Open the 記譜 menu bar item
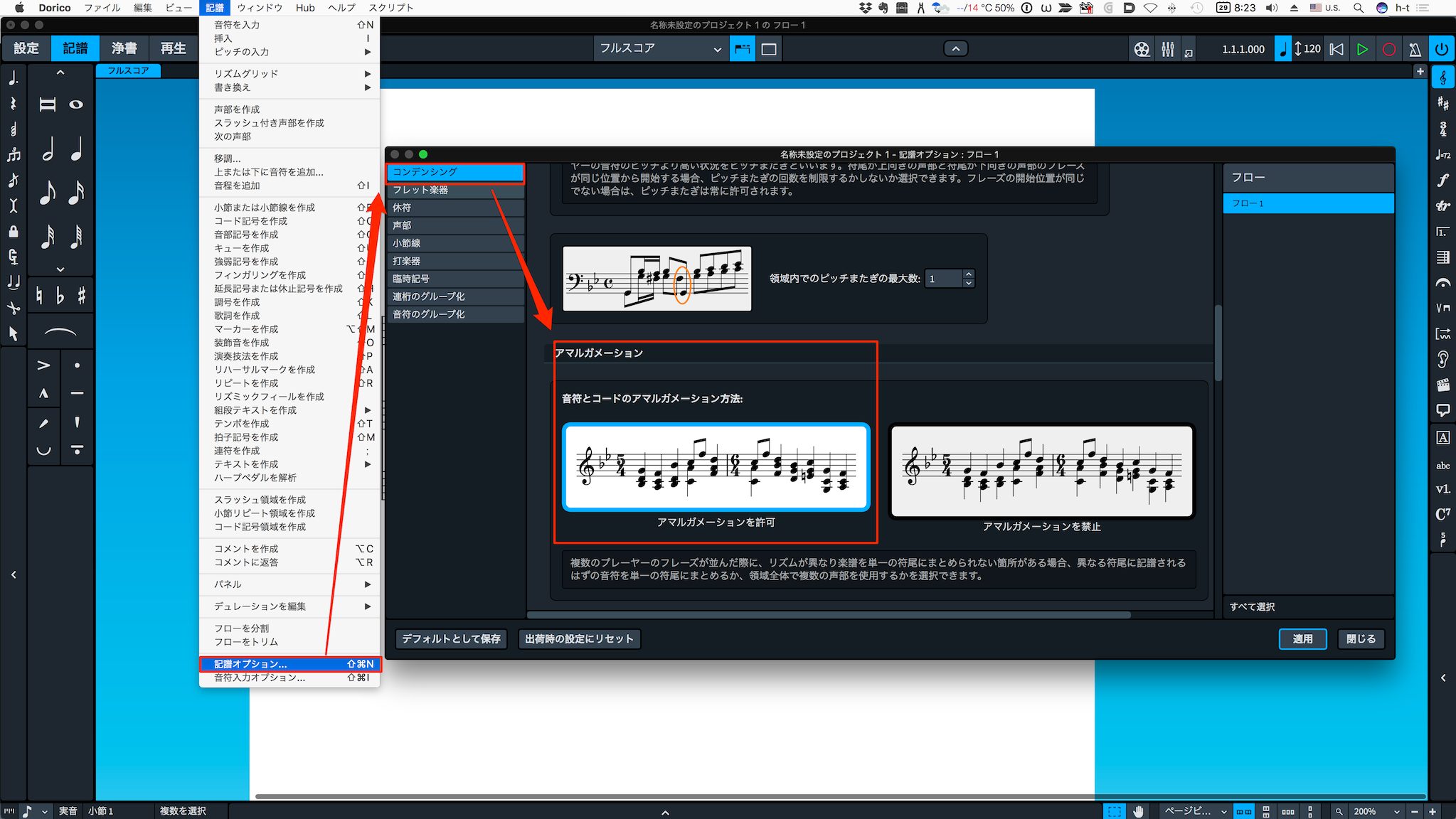This screenshot has height=819, width=1456. 215,8
